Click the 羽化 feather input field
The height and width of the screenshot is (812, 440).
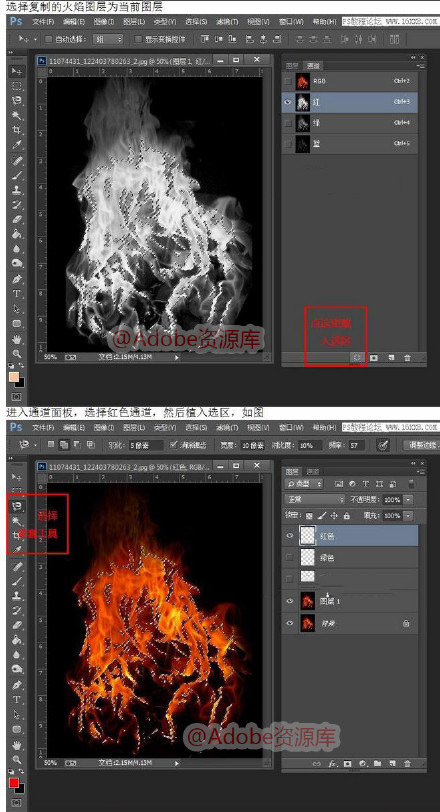[x=146, y=445]
